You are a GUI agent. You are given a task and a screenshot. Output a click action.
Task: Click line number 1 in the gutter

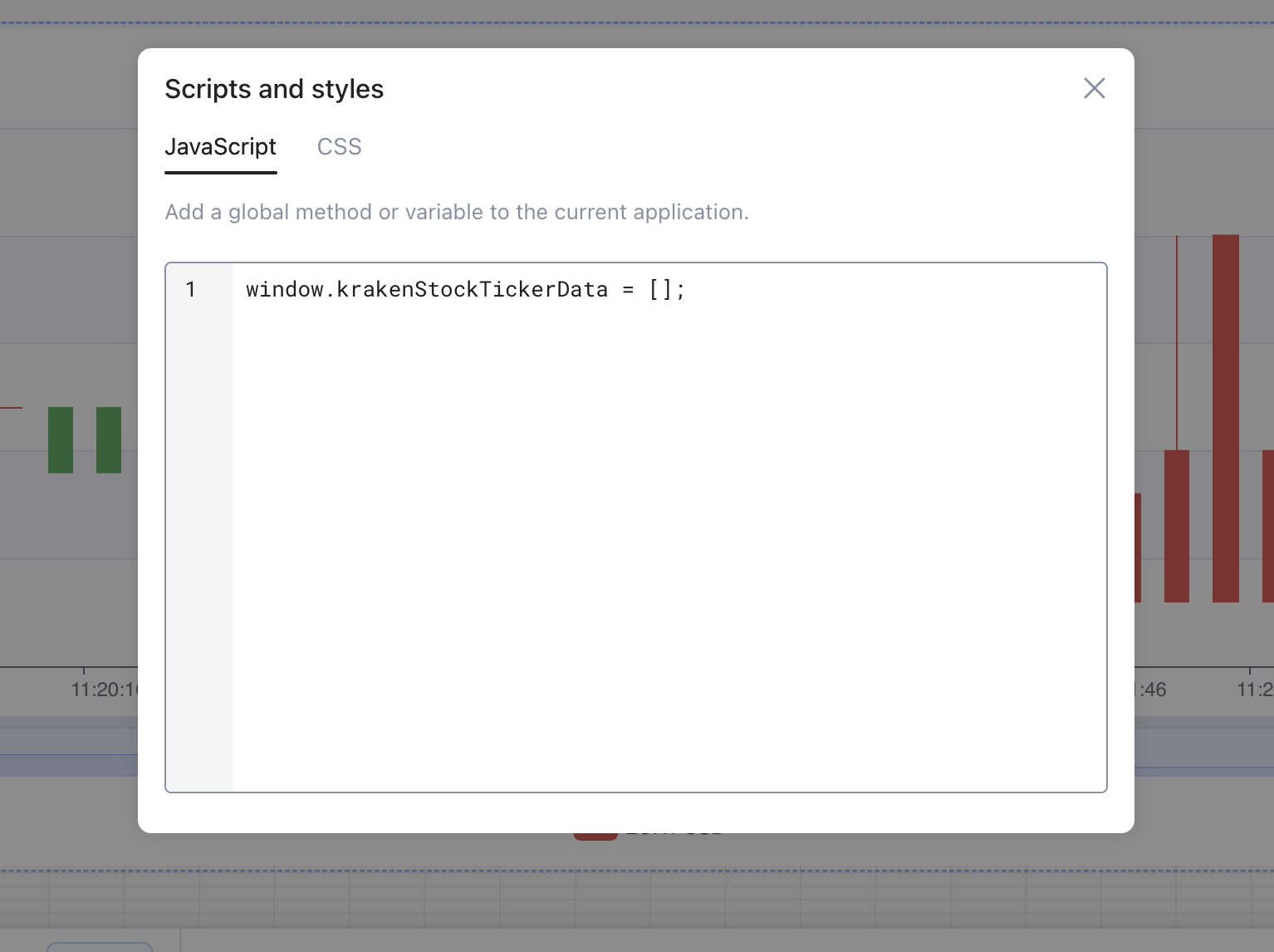pyautogui.click(x=191, y=289)
